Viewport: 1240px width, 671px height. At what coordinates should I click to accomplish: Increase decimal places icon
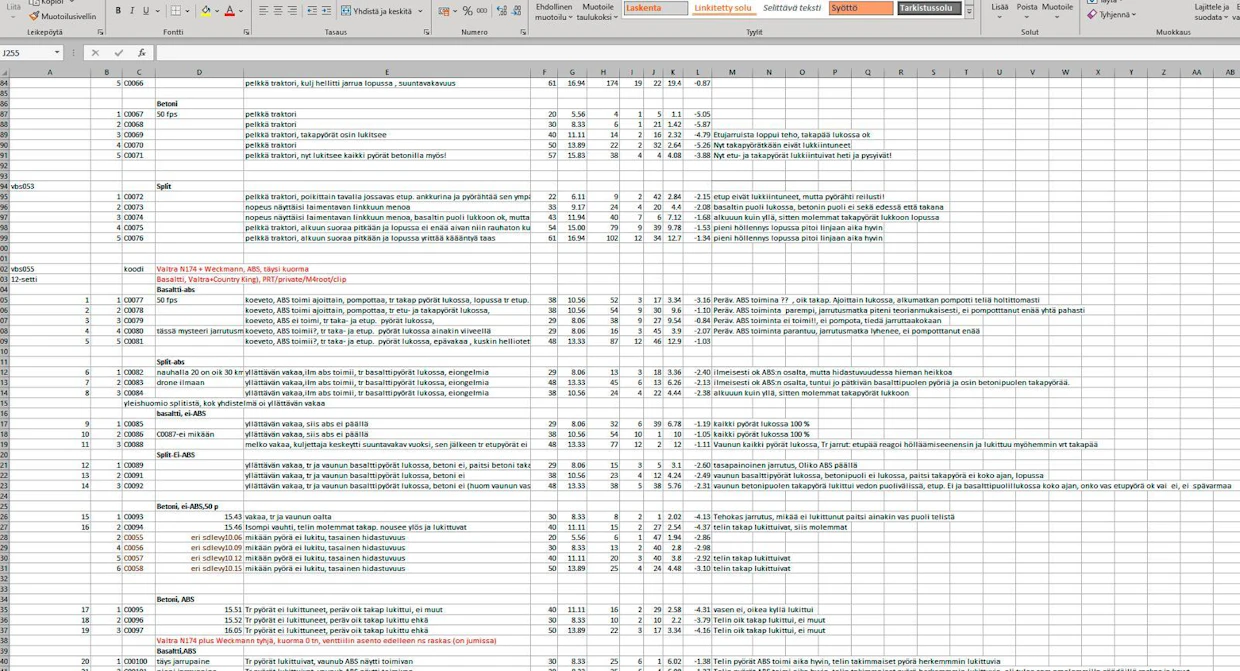tap(502, 11)
